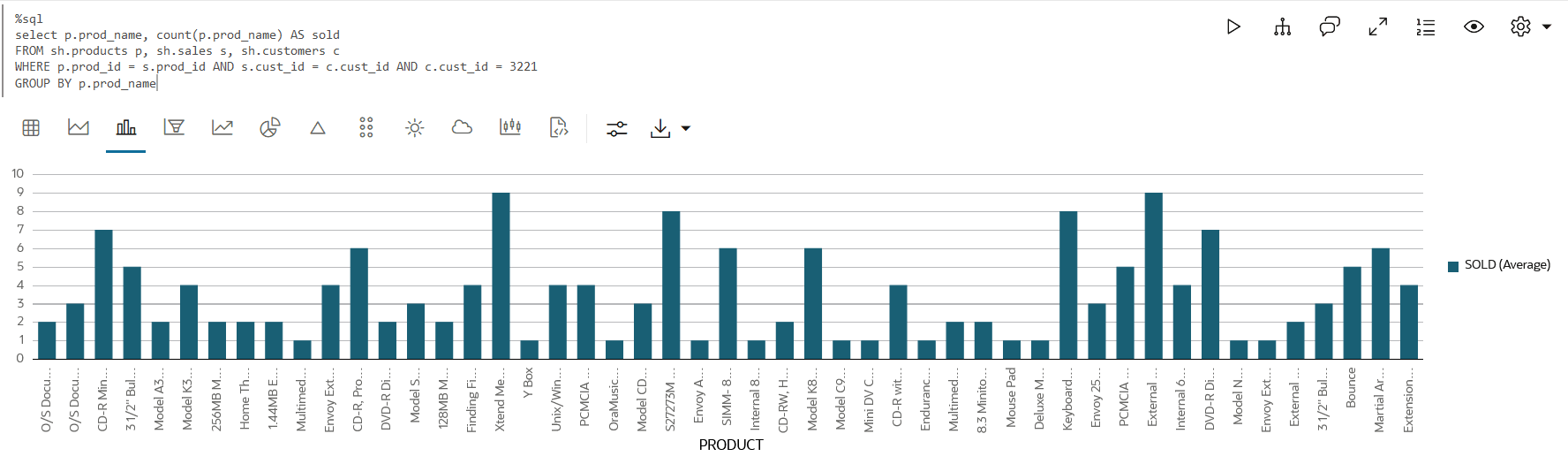Screen dimensions: 1568x464
Task: Select the Xtend Me... bar in chart
Action: (x=501, y=276)
